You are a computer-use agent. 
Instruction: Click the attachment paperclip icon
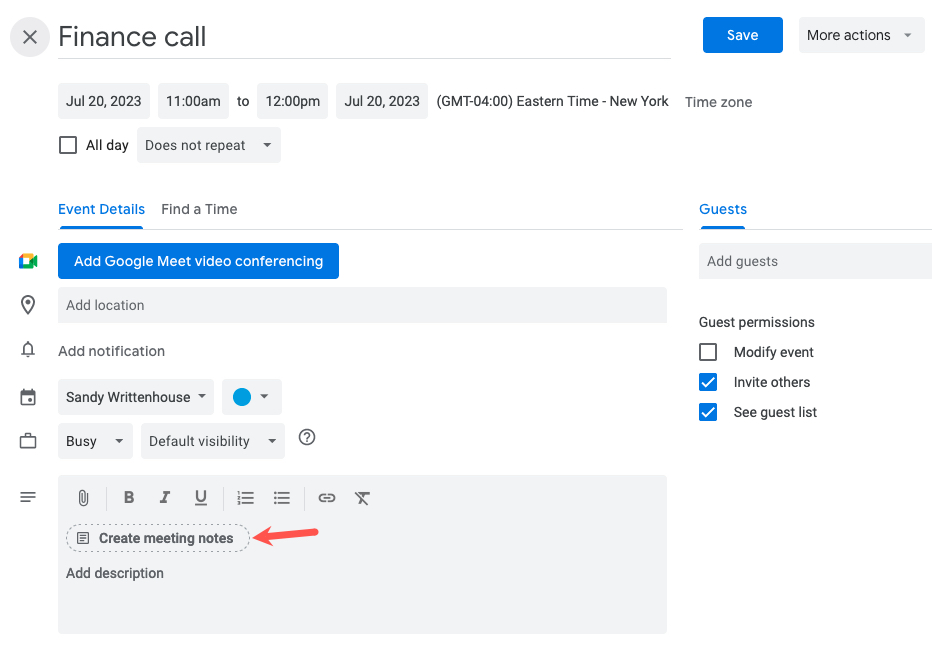pyautogui.click(x=83, y=497)
